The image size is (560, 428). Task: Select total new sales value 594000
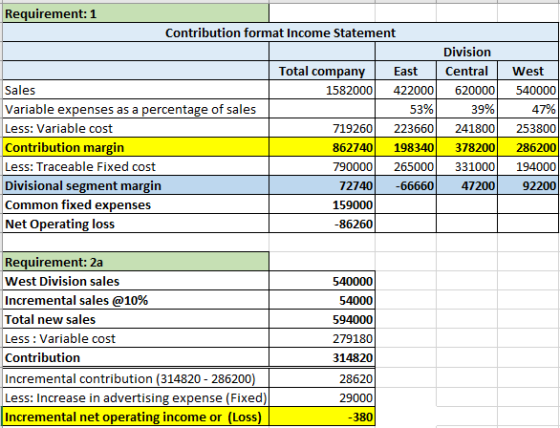(322, 319)
